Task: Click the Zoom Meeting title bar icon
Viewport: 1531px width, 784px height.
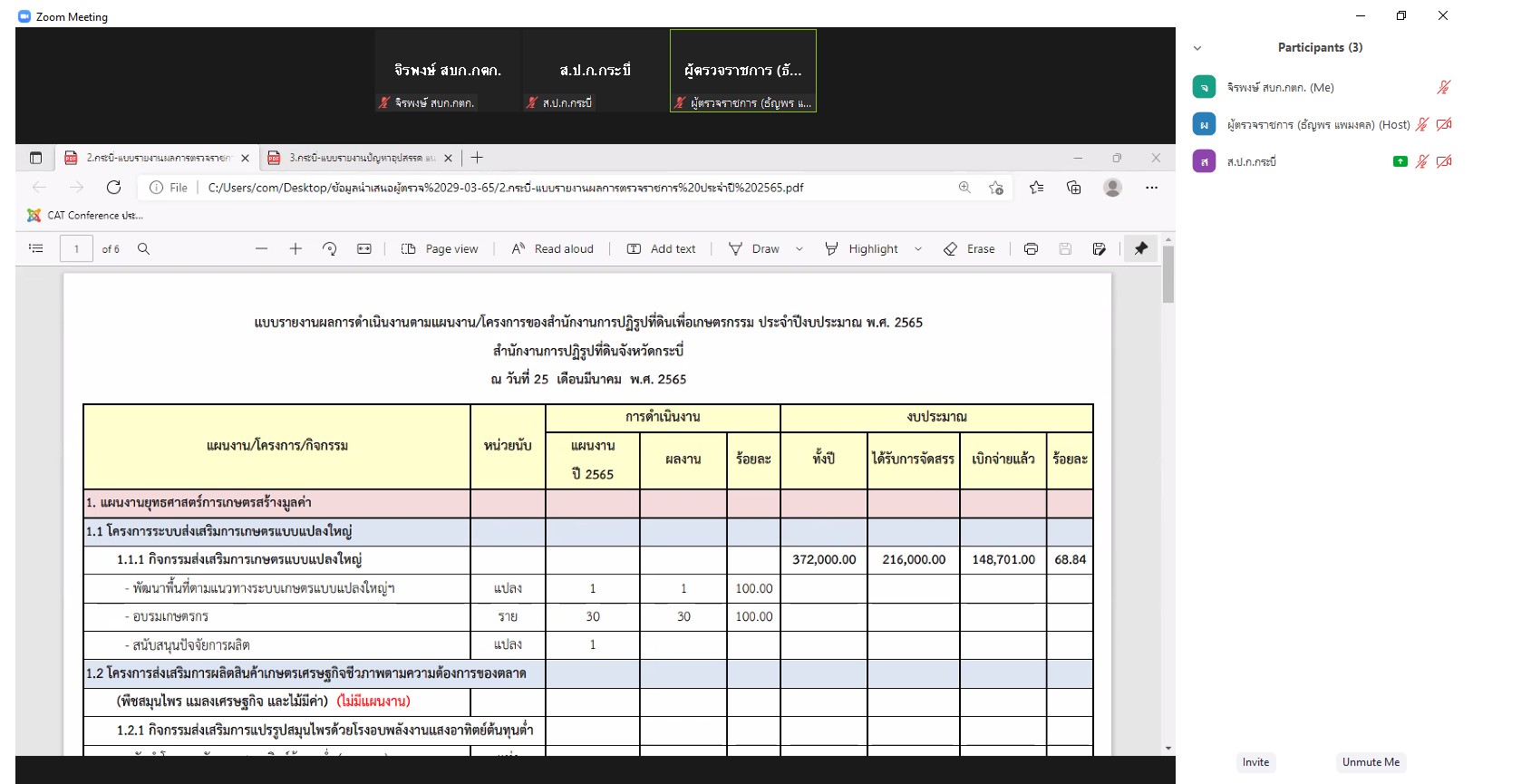Action: click(x=24, y=16)
